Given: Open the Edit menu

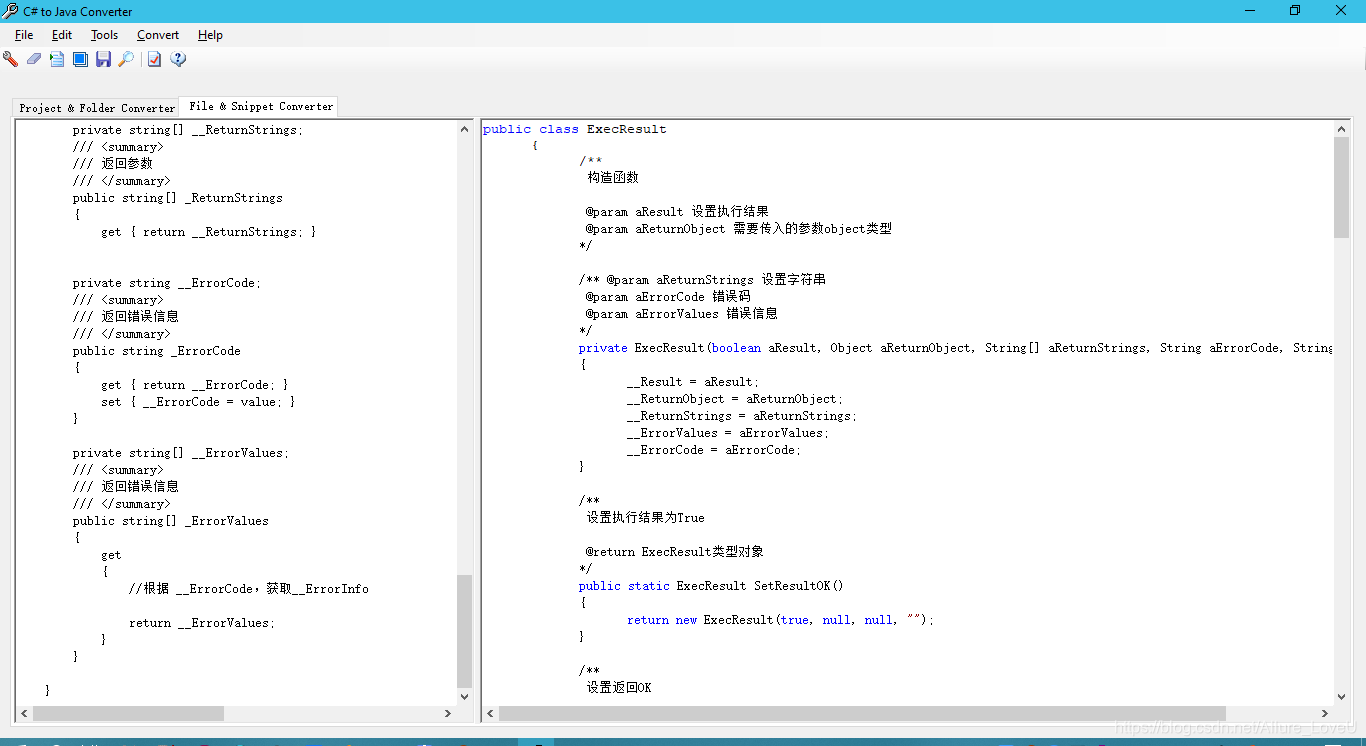Looking at the screenshot, I should [x=61, y=34].
